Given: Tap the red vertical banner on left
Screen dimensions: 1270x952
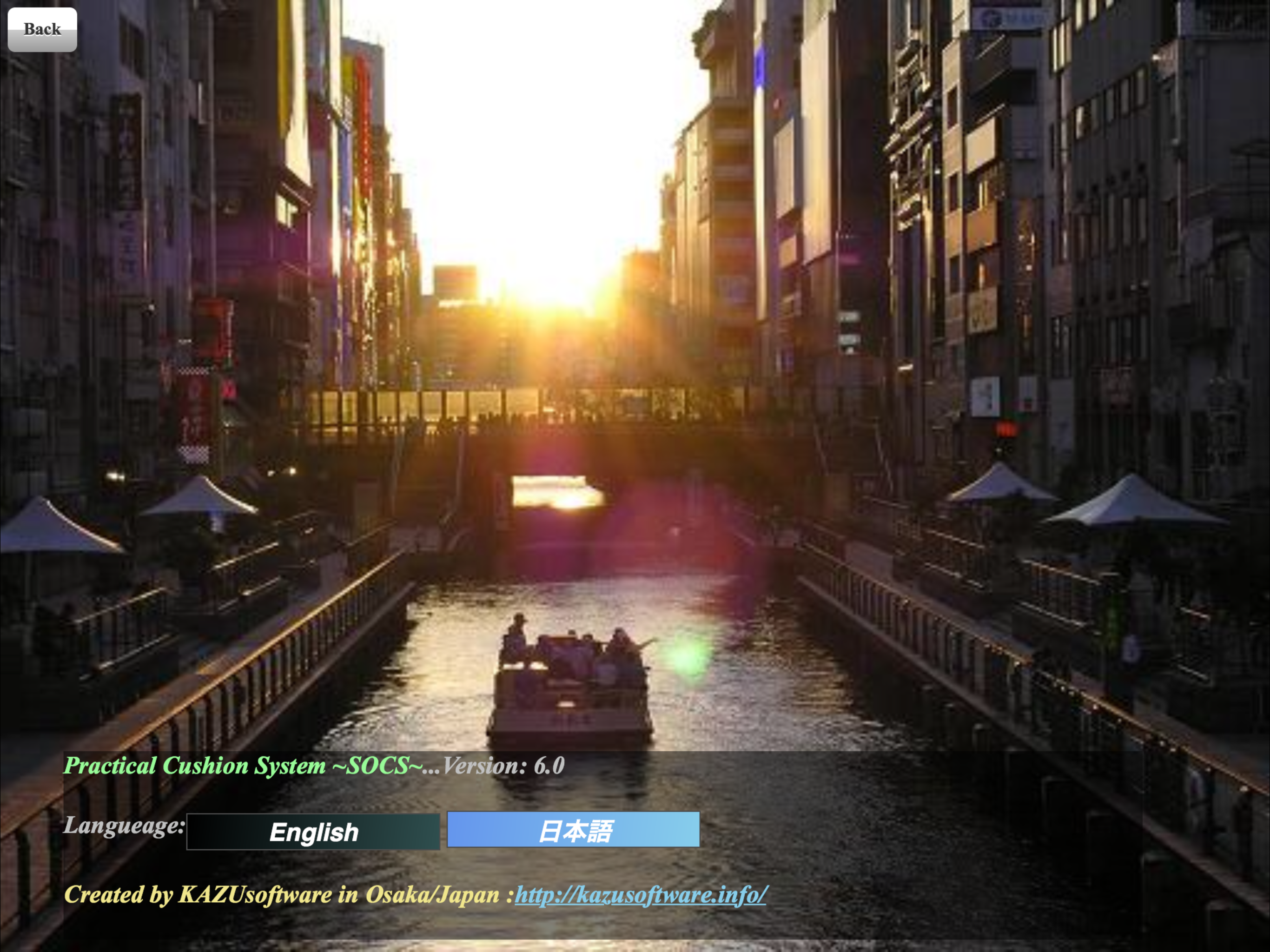Looking at the screenshot, I should pyautogui.click(x=194, y=413).
